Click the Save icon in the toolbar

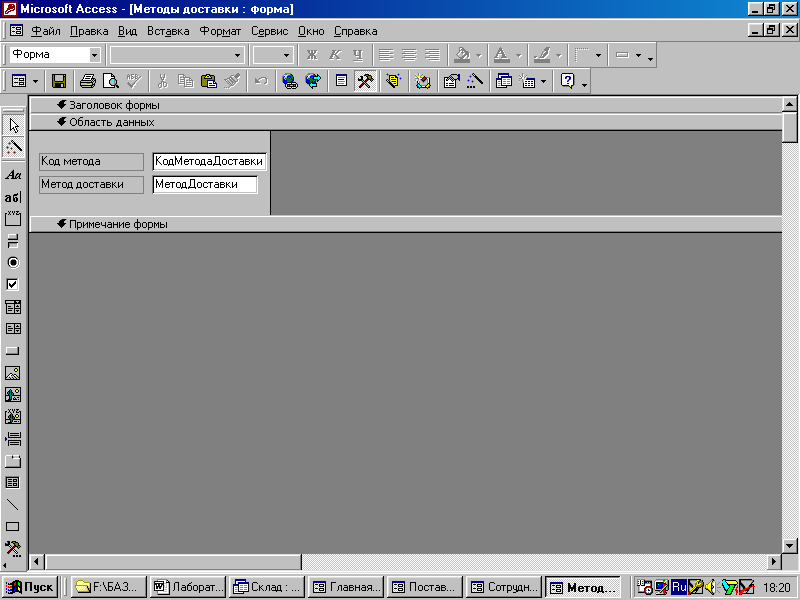59,81
